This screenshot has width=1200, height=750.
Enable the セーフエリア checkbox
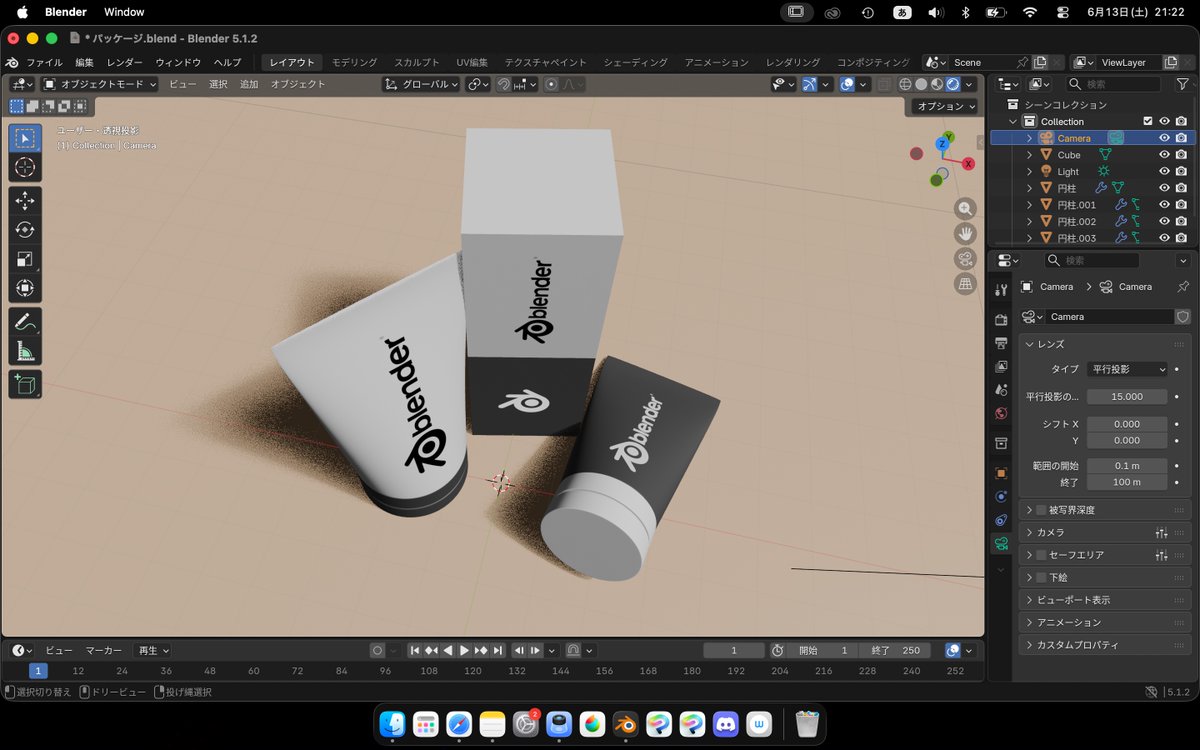tap(1041, 555)
